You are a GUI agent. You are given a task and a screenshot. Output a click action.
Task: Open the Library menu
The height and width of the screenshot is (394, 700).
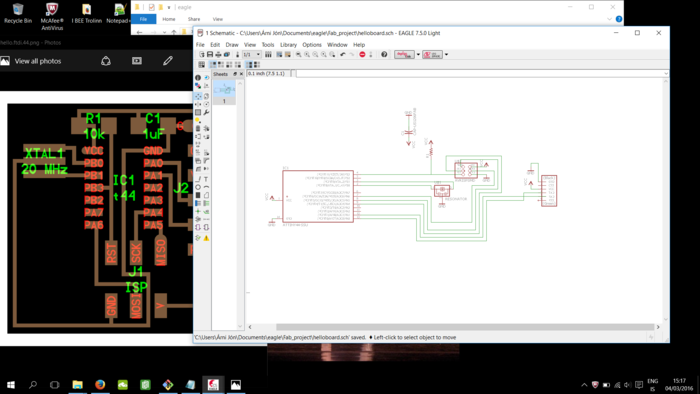point(288,45)
